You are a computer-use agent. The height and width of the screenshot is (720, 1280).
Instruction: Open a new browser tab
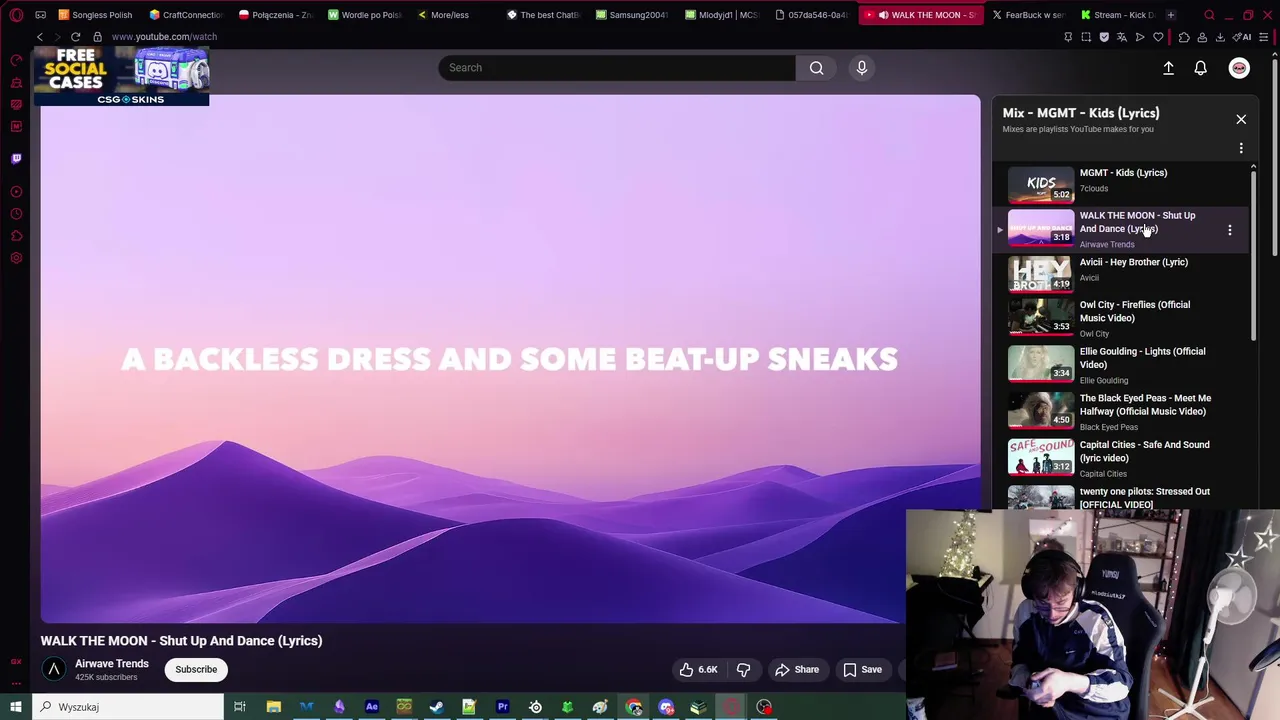tap(1171, 15)
